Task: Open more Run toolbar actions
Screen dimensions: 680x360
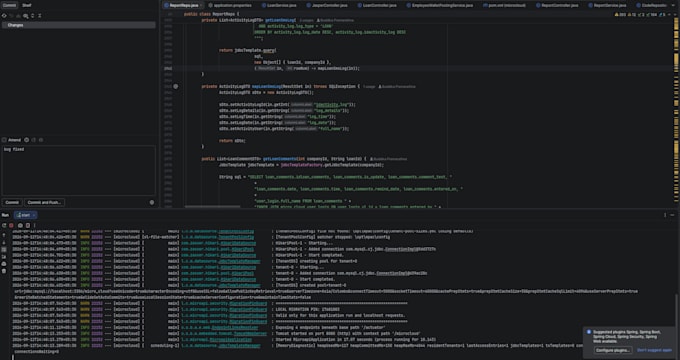Action: (35, 226)
